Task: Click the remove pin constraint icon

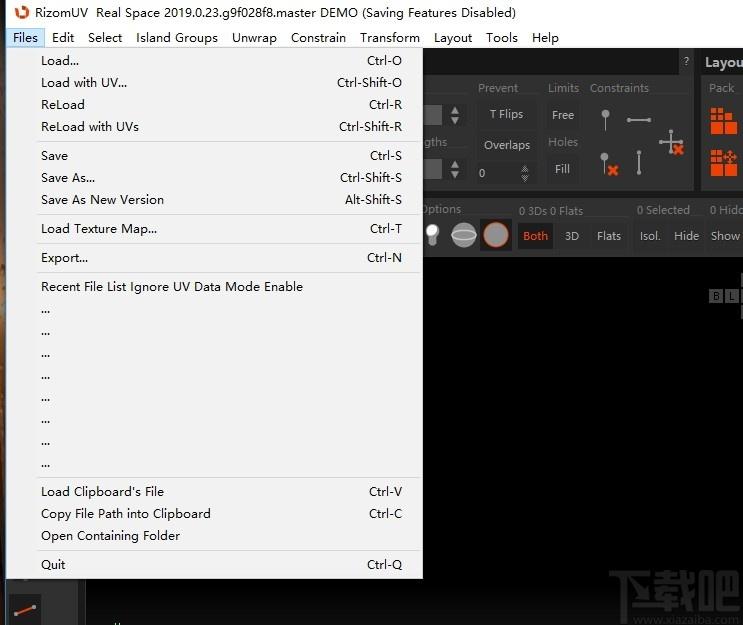Action: click(609, 164)
